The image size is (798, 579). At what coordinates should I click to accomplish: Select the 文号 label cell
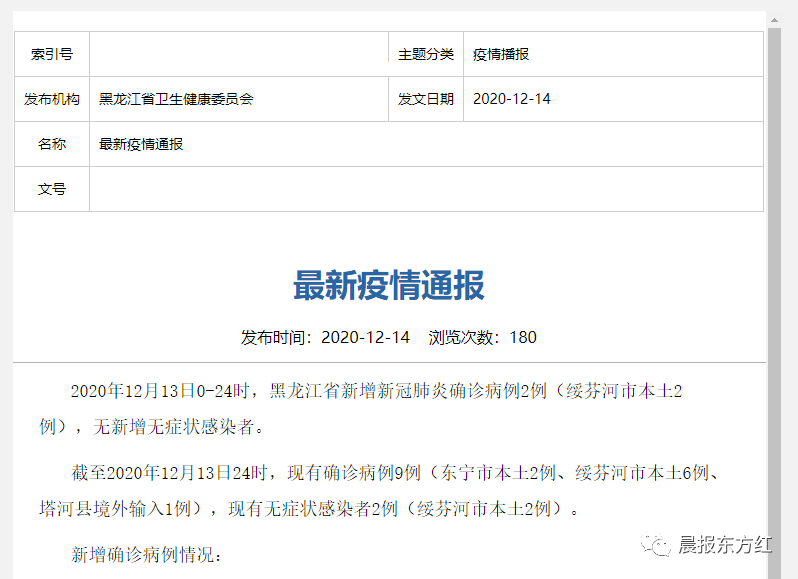pos(52,189)
